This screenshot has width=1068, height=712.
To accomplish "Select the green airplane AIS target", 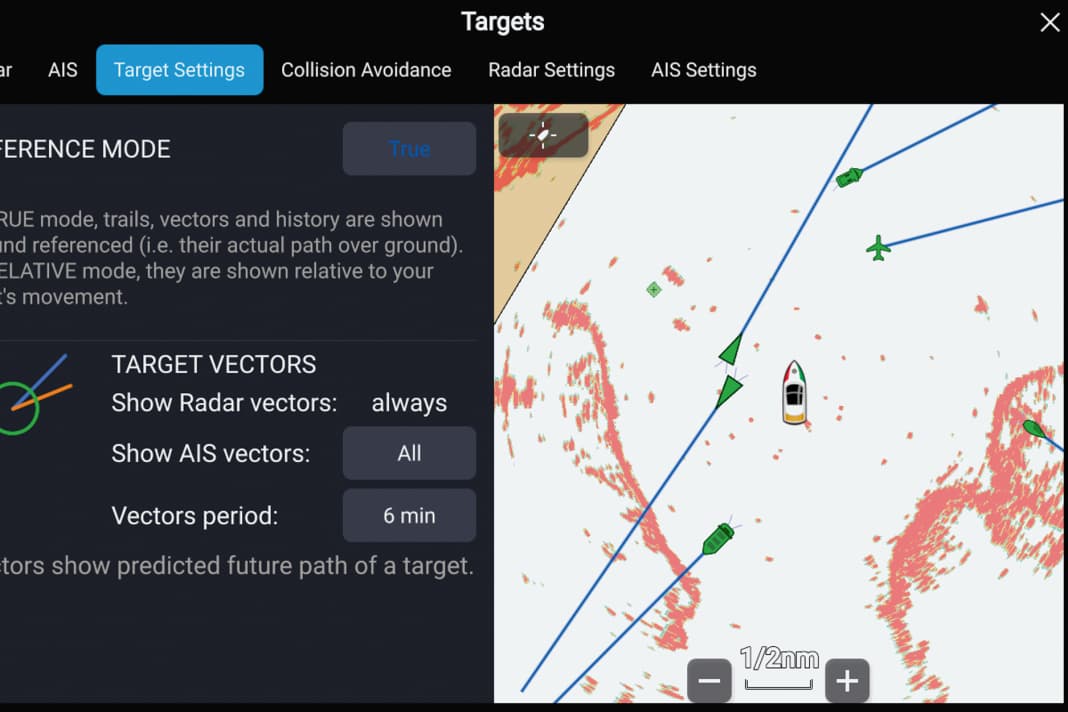I will [878, 248].
